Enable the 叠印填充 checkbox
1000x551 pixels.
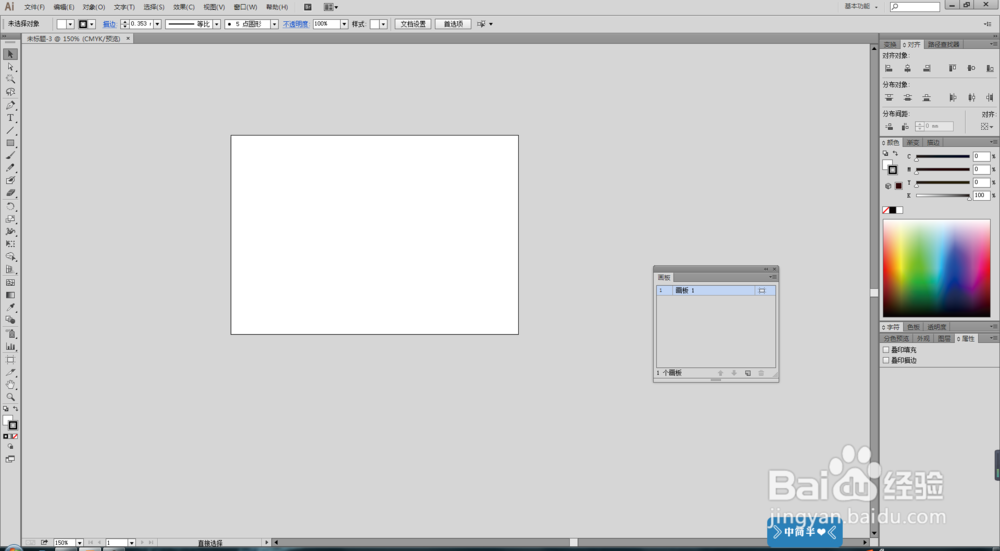pyautogui.click(x=886, y=349)
